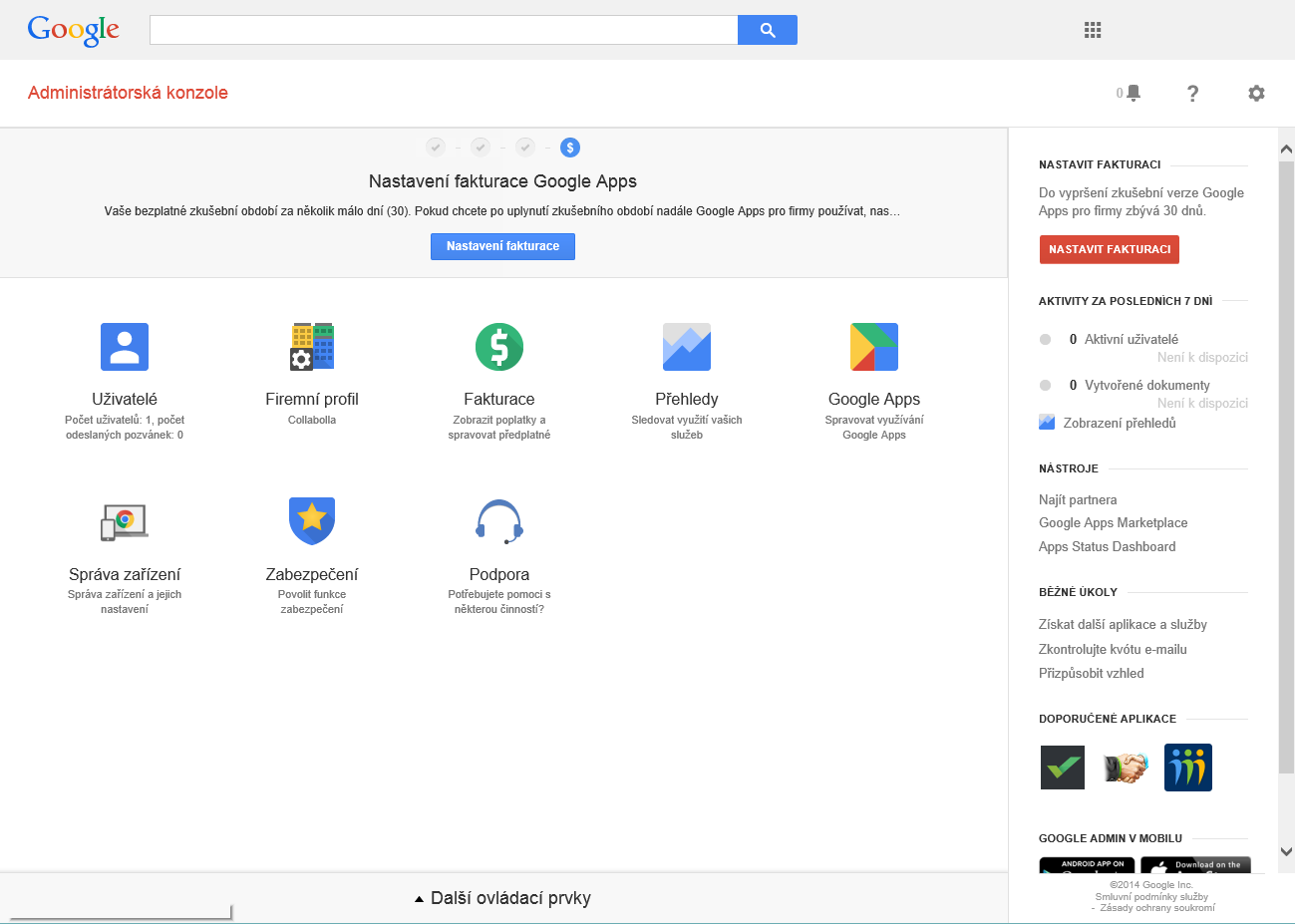The height and width of the screenshot is (924, 1295).
Task: Open the Zabezpečení shield star icon
Action: pos(312,521)
